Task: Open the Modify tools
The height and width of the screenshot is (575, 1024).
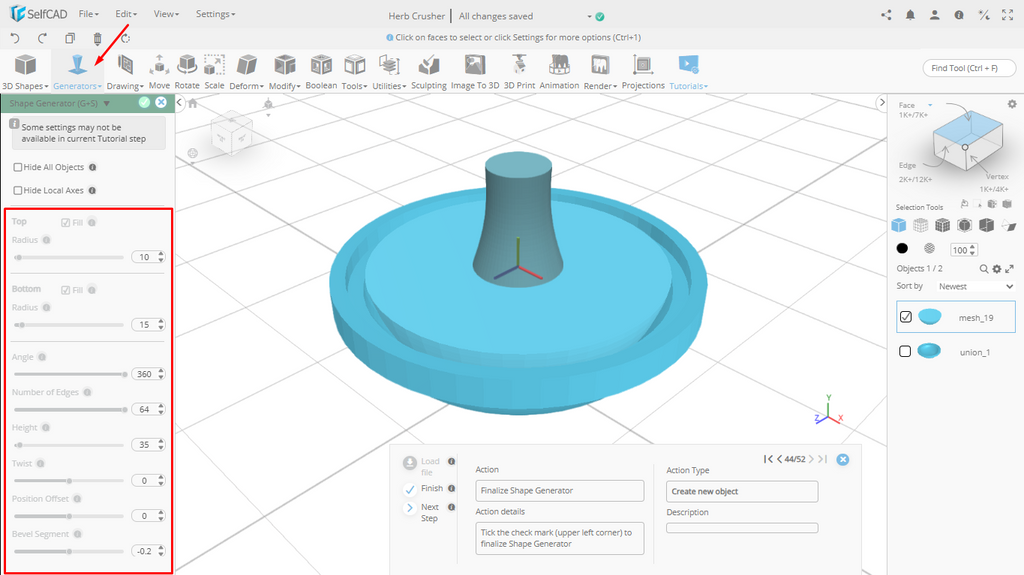Action: [284, 72]
